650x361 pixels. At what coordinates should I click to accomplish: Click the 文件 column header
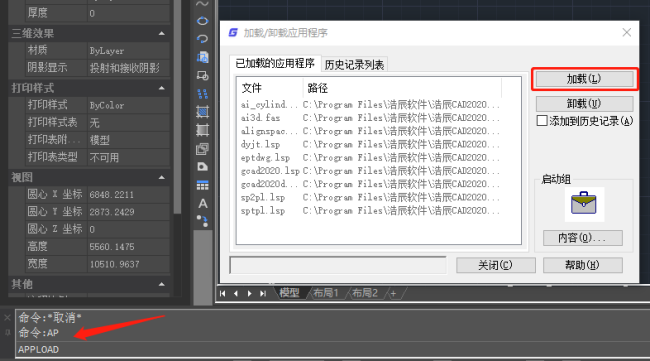(x=270, y=88)
